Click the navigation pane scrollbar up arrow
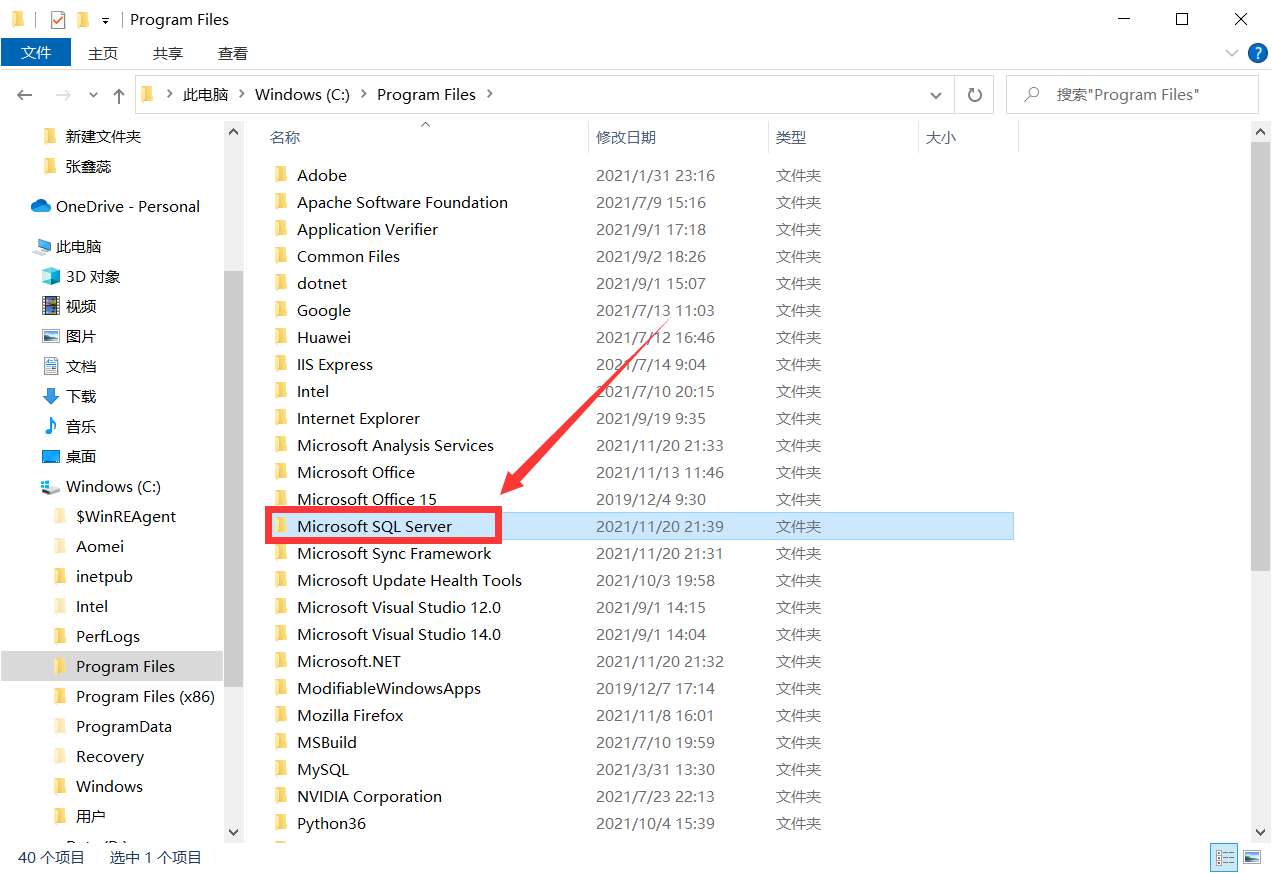 click(233, 131)
